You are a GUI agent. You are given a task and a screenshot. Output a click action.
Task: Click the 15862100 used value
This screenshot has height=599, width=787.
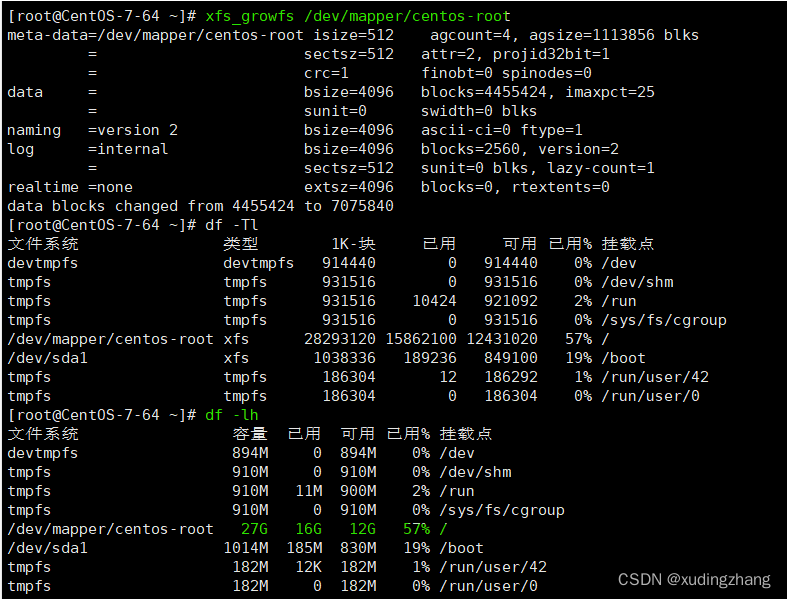421,339
